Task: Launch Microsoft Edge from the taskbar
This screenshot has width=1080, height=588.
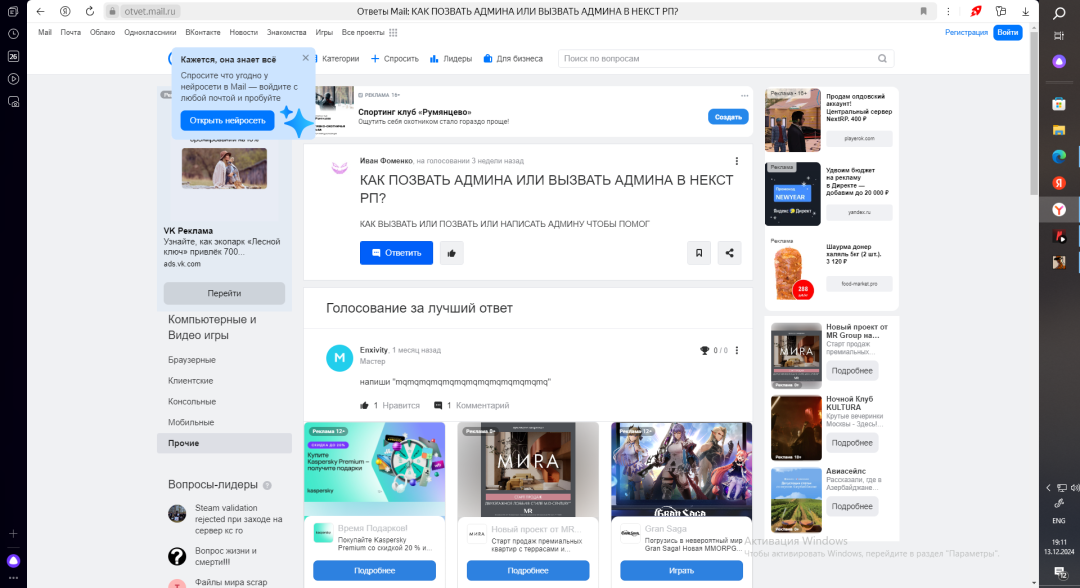Action: pyautogui.click(x=1059, y=157)
